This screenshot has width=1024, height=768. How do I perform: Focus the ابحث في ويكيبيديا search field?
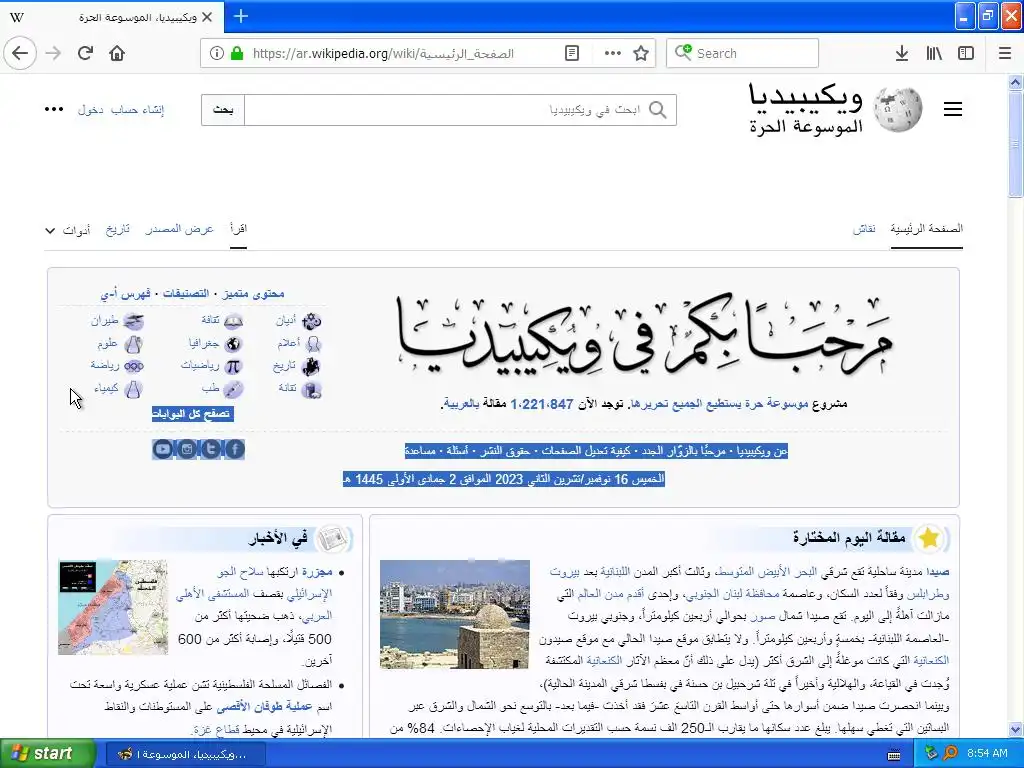pos(460,110)
